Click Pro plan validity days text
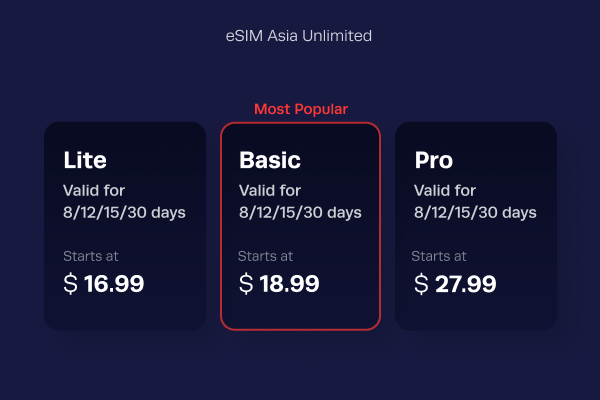Viewport: 600px width, 400px height. coord(475,202)
